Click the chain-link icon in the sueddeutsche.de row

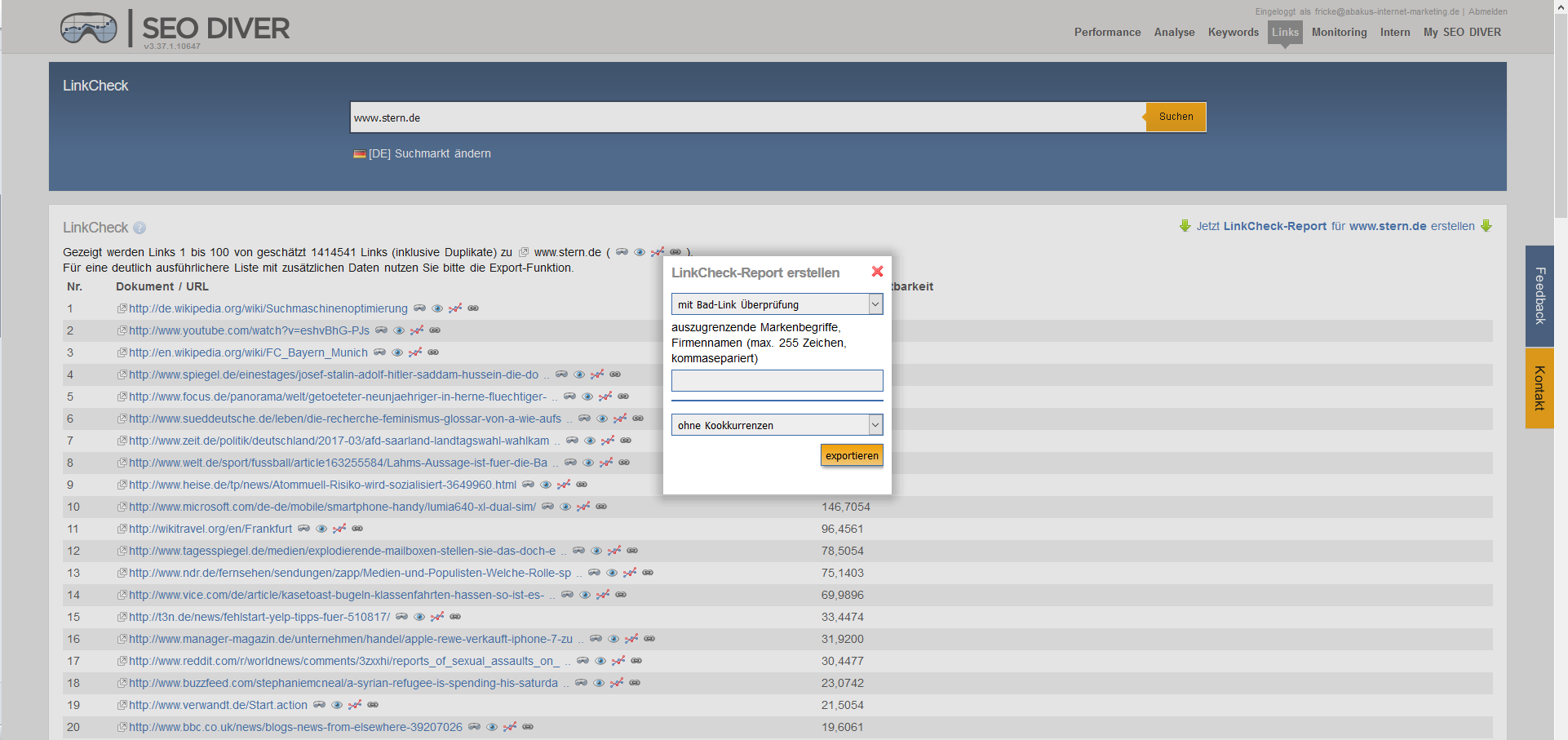(638, 419)
